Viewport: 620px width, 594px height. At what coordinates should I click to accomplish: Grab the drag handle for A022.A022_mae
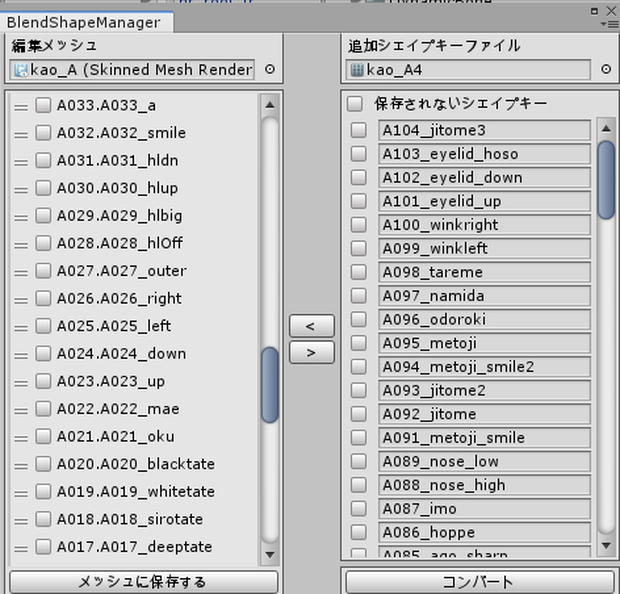21,411
